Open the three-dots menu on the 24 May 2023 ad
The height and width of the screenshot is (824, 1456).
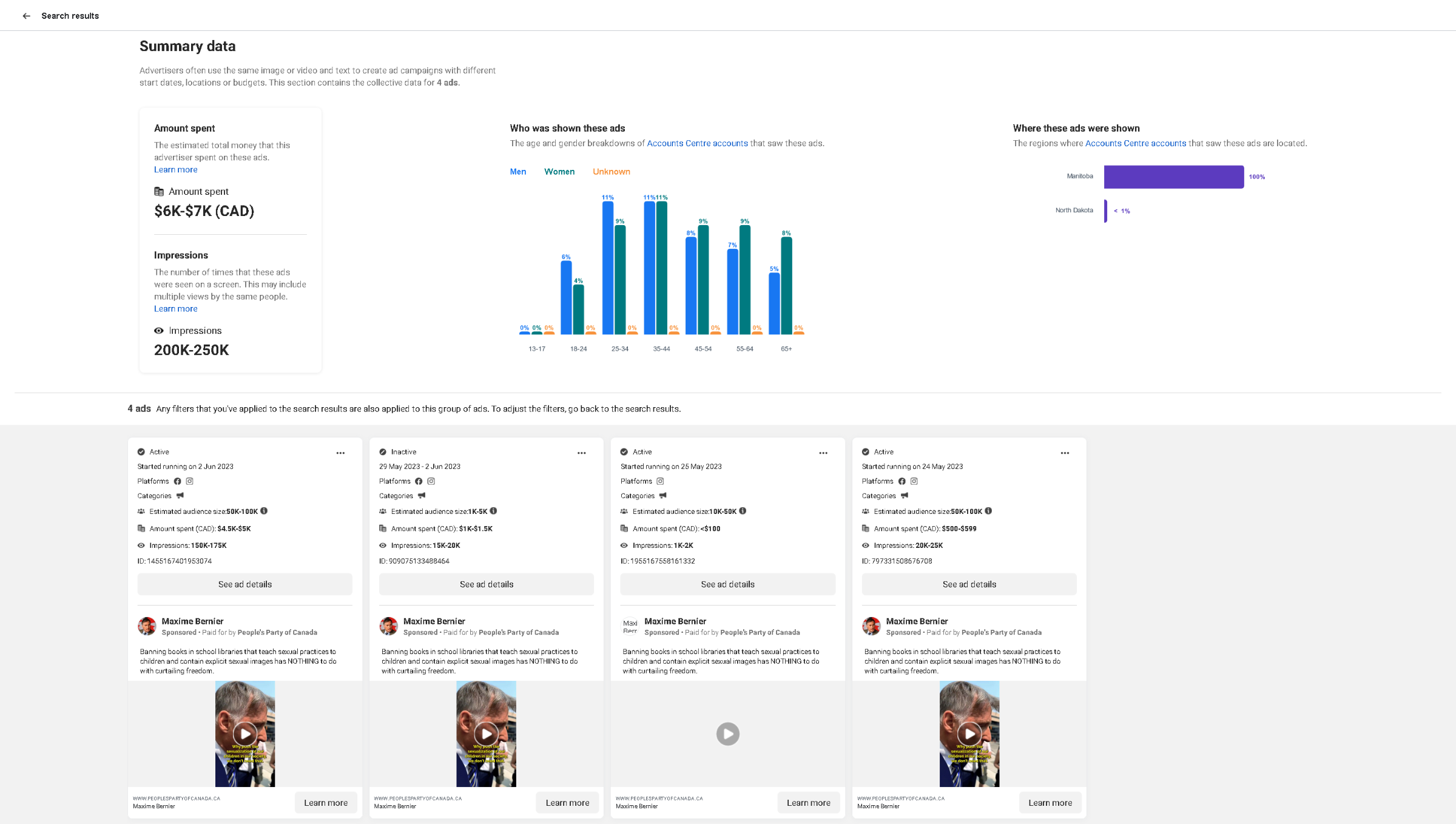click(x=1065, y=453)
